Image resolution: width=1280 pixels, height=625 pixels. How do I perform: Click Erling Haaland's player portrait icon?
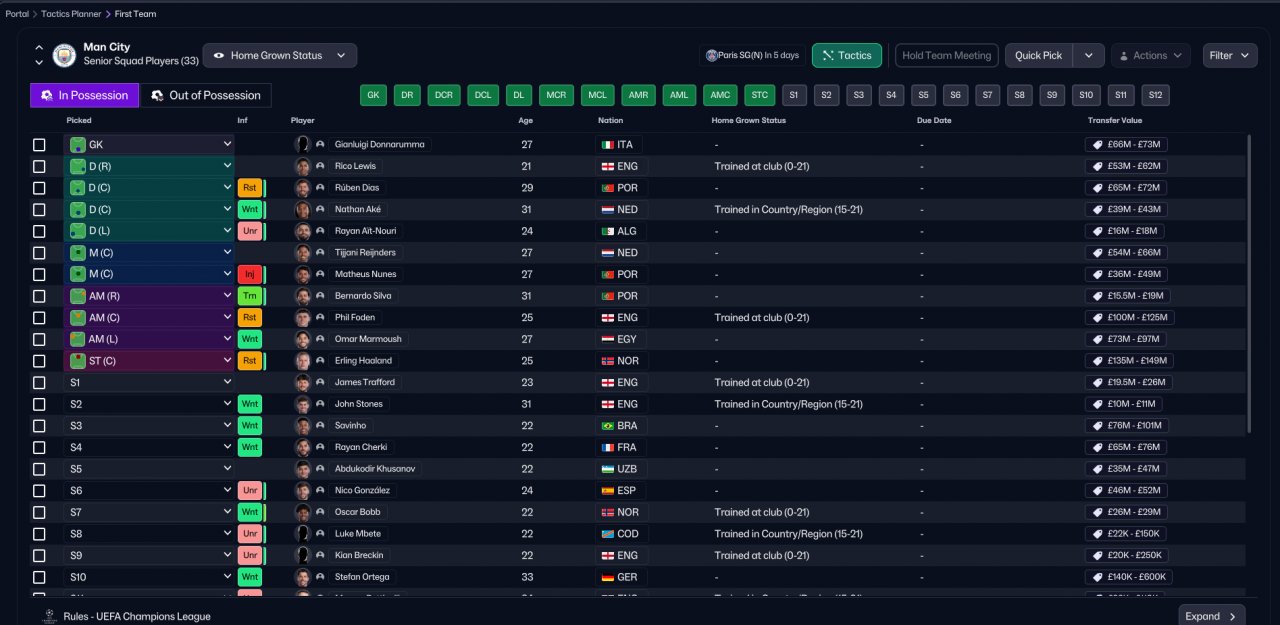tap(302, 361)
